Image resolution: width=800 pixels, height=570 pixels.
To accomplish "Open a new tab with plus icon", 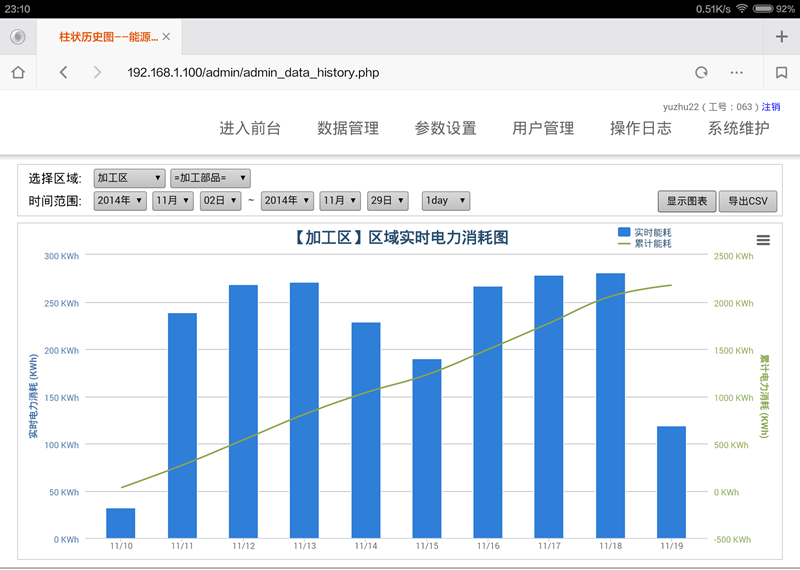I will pyautogui.click(x=781, y=37).
